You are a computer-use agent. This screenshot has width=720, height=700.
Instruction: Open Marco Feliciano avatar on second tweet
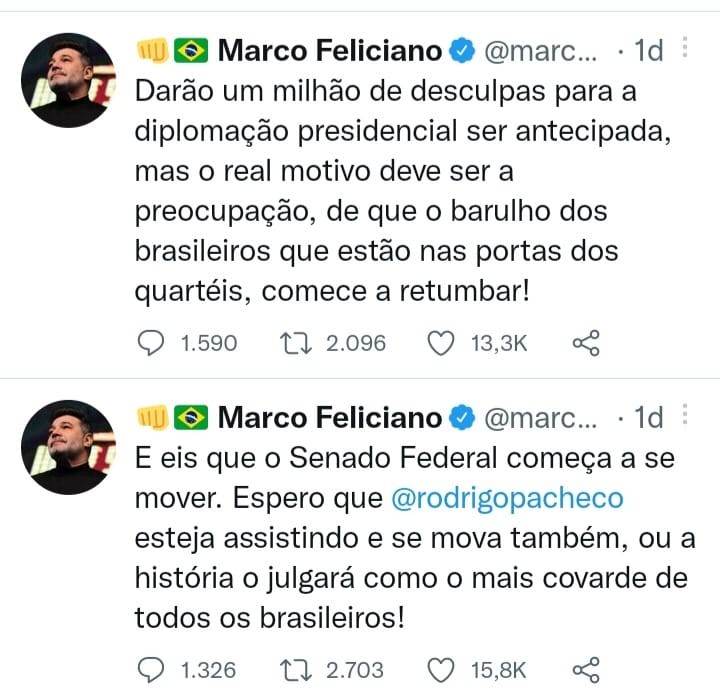(68, 447)
